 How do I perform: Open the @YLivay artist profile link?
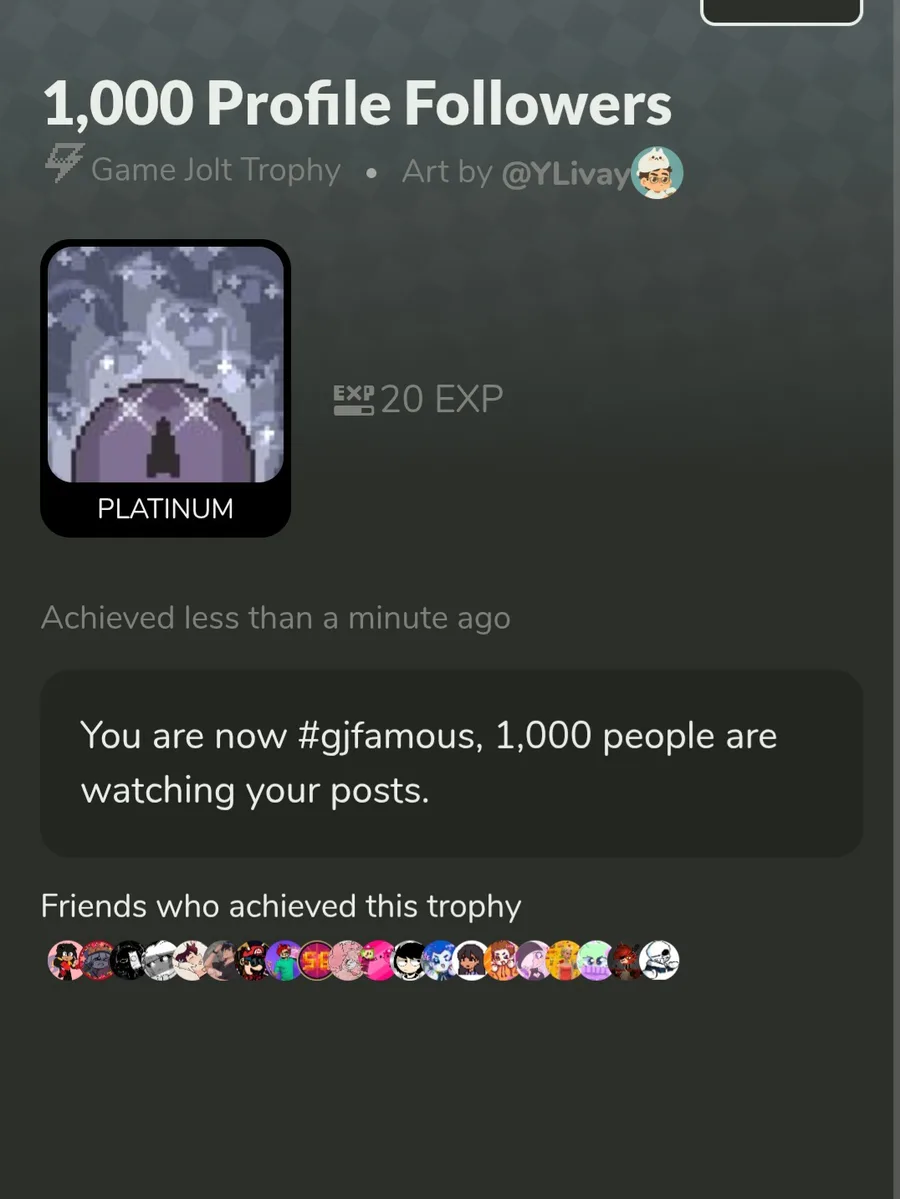(565, 173)
